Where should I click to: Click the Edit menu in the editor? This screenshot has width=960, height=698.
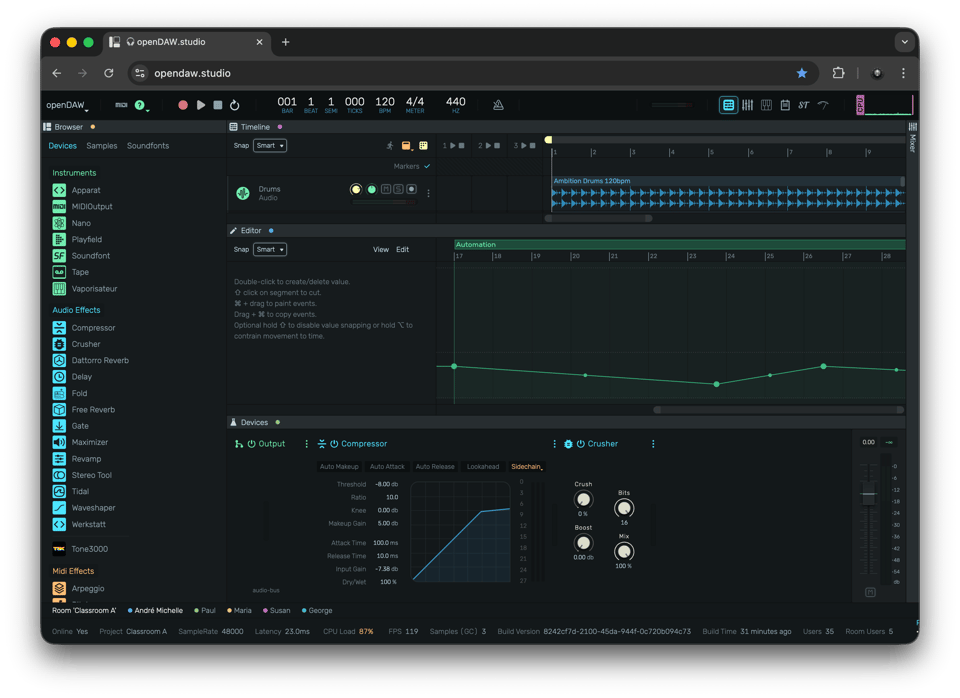402,250
